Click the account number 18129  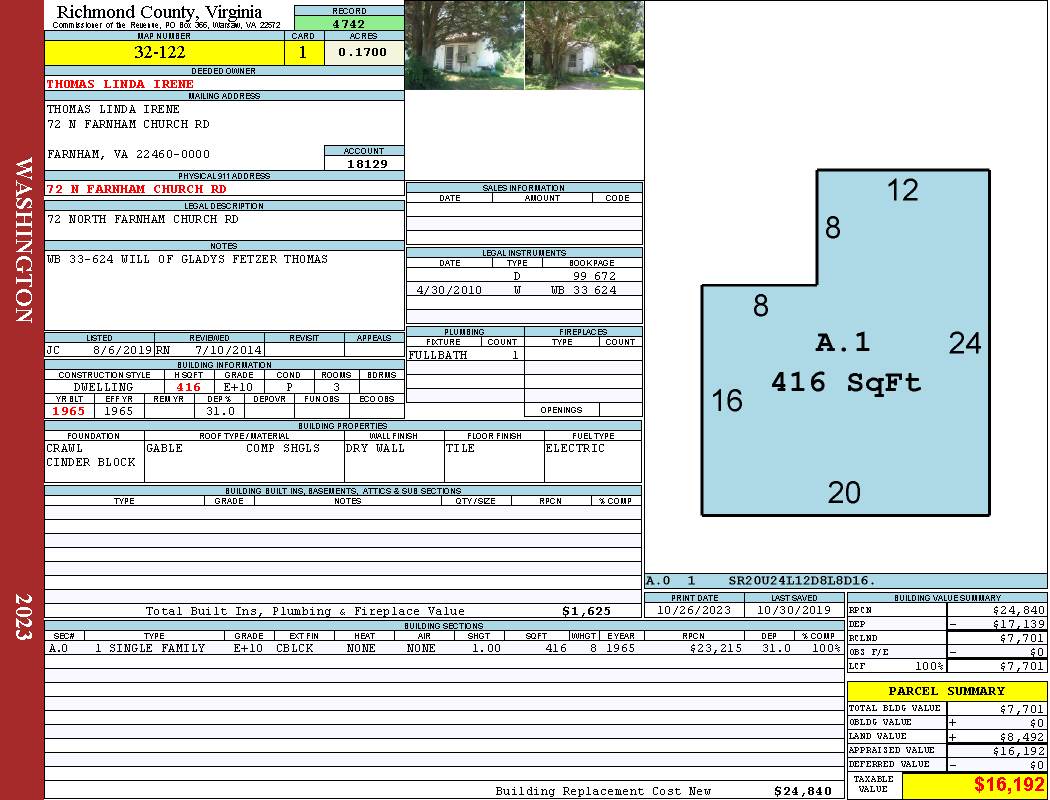coord(364,163)
